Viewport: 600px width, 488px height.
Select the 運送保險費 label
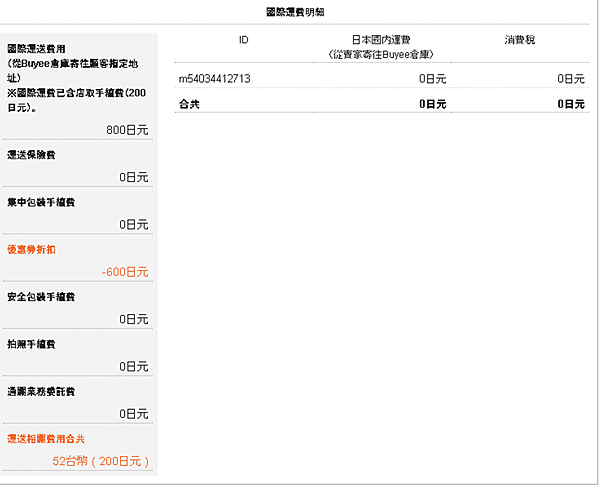click(34, 155)
